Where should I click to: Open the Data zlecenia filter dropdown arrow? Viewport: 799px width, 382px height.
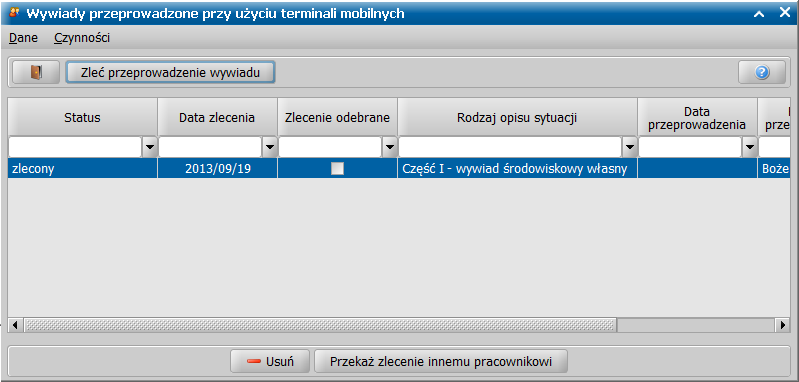270,147
